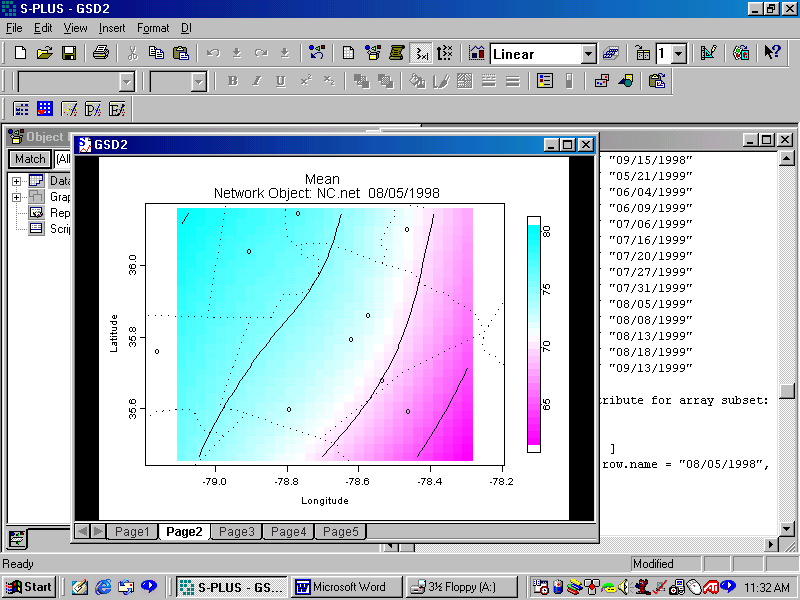Screen dimensions: 800x600
Task: Click the Paste clipboard icon
Action: (x=181, y=53)
